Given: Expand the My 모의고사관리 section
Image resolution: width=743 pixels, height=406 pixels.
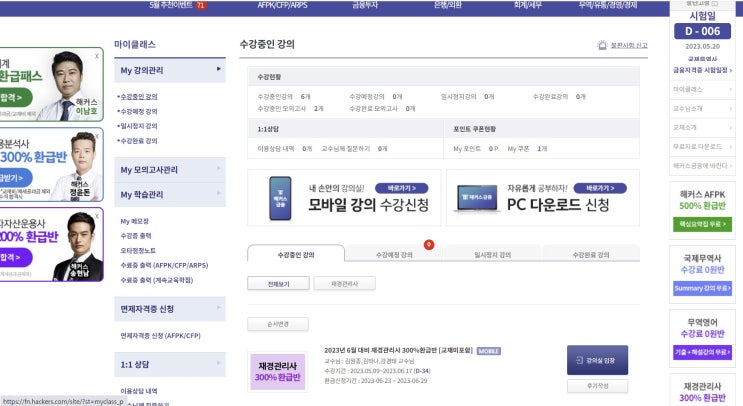Looking at the screenshot, I should 170,170.
